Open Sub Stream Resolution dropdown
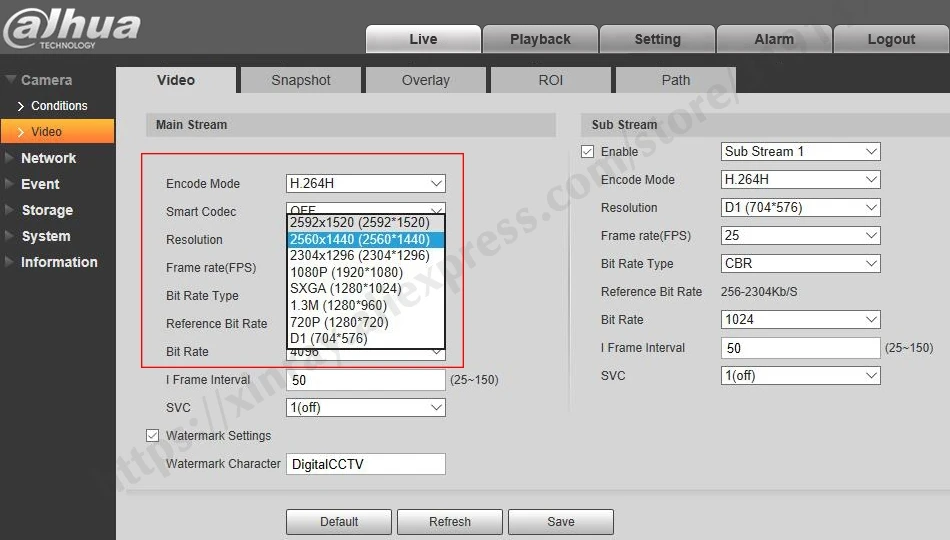The height and width of the screenshot is (540, 950). pyautogui.click(x=800, y=207)
